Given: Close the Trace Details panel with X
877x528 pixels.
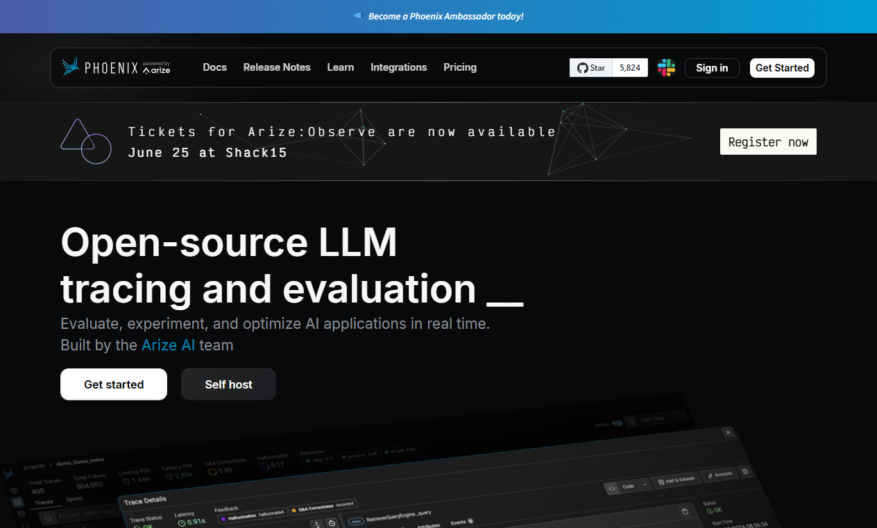Looking at the screenshot, I should [x=728, y=432].
